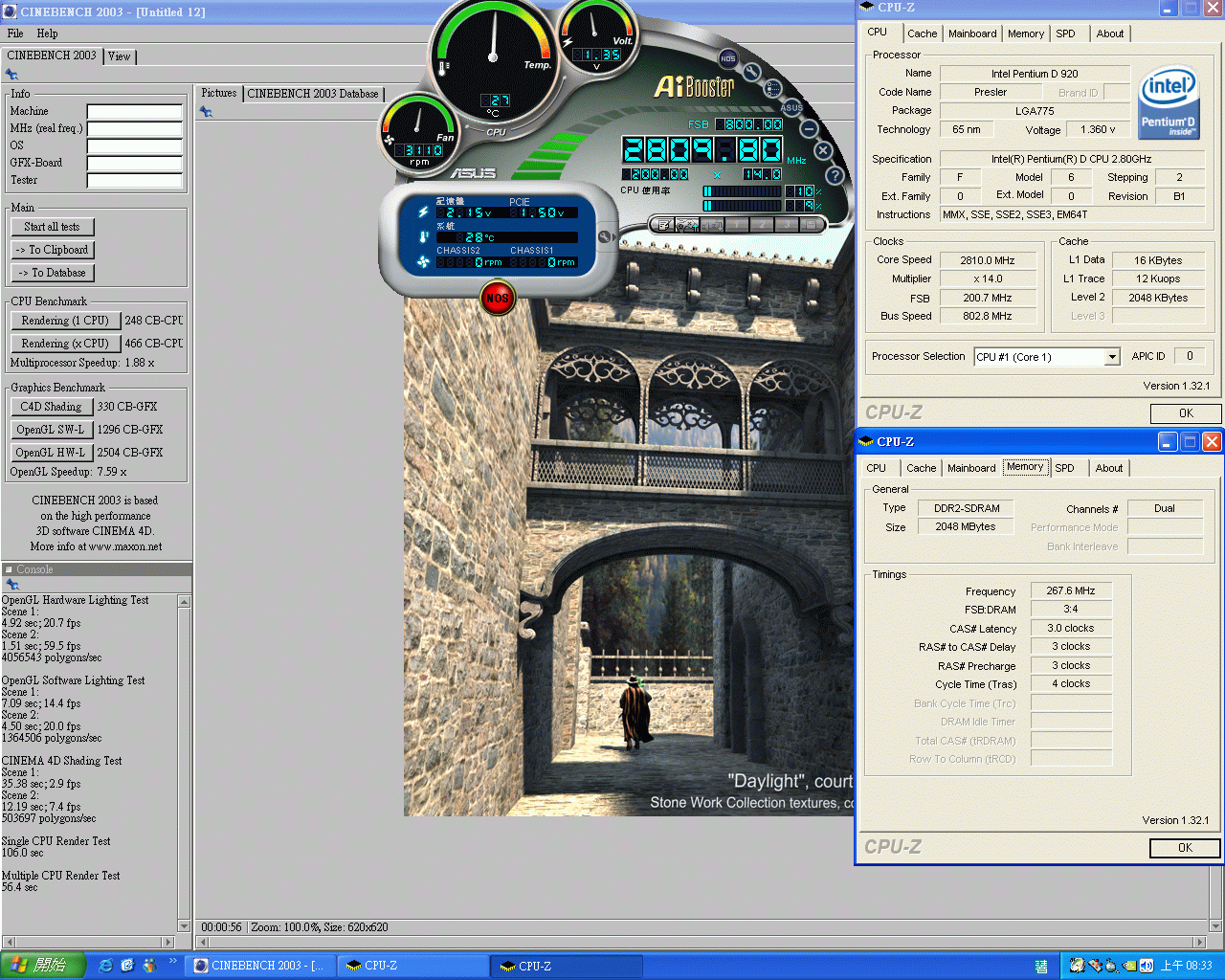This screenshot has width=1225, height=980.
Task: Click OK in CPU-Z memory timings window
Action: [x=1185, y=848]
